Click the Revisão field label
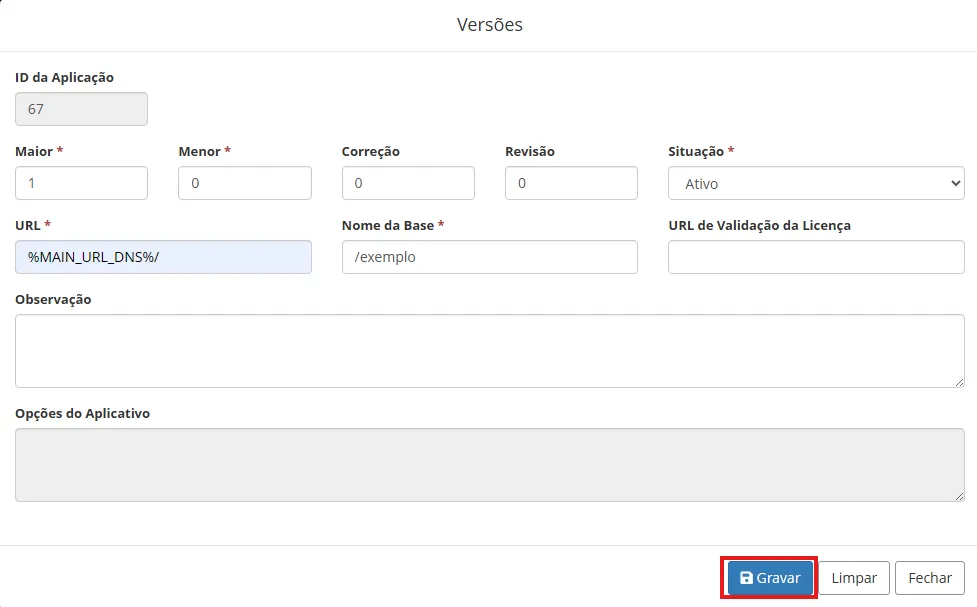Image resolution: width=977 pixels, height=607 pixels. pos(530,151)
